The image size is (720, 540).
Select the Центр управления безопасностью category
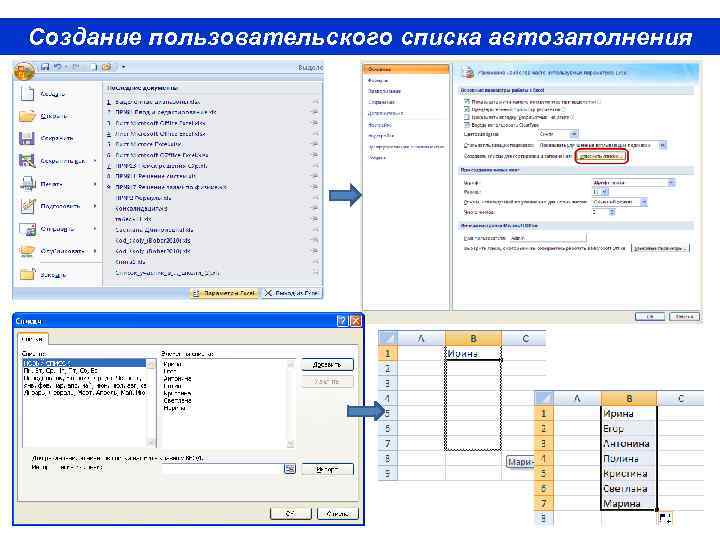tap(406, 147)
